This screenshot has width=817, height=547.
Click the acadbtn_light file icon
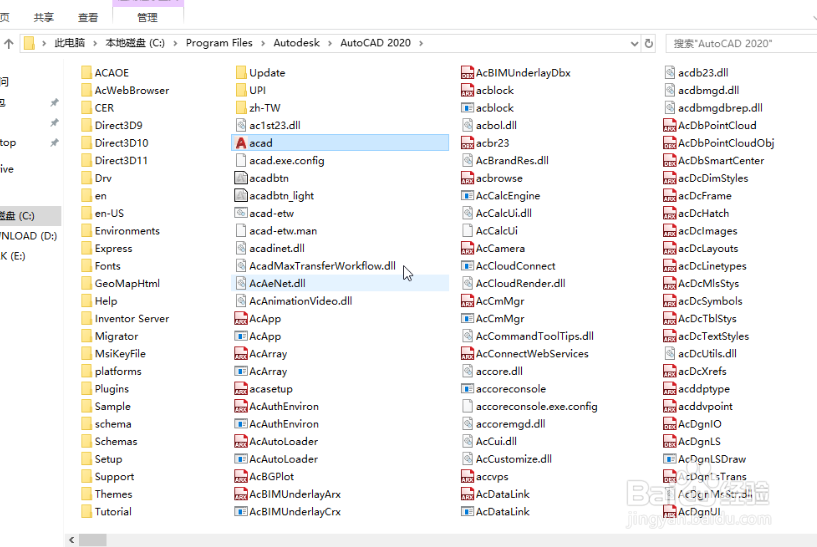241,196
